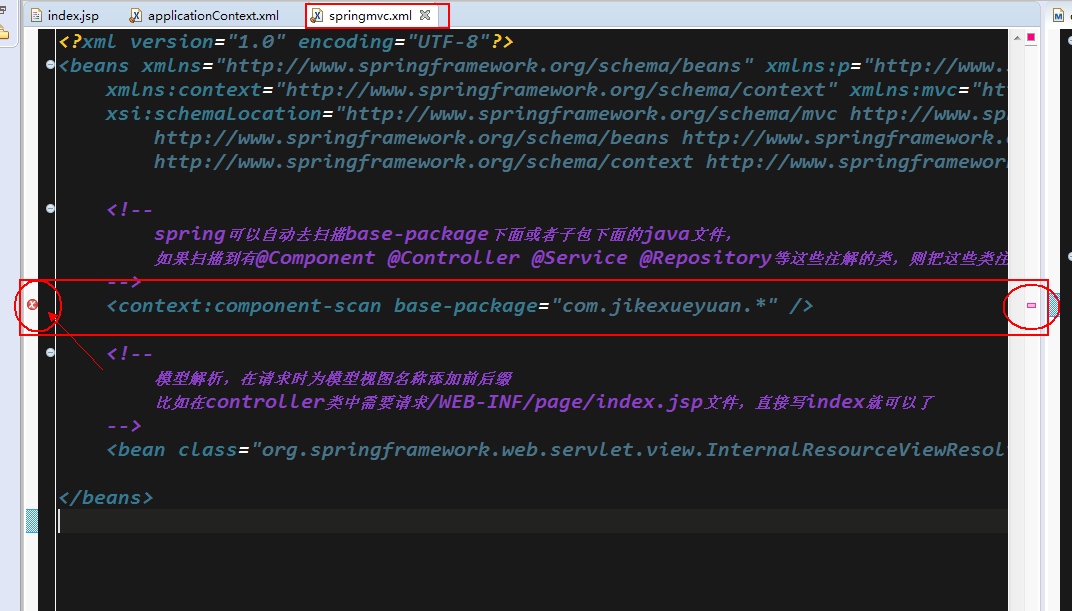Screen dimensions: 1072x611
Task: Click the red error marker beside context:component-scan
Action: click(x=32, y=304)
